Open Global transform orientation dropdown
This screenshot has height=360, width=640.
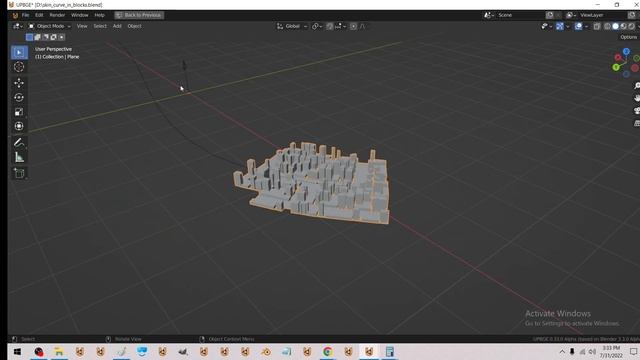coord(292,26)
